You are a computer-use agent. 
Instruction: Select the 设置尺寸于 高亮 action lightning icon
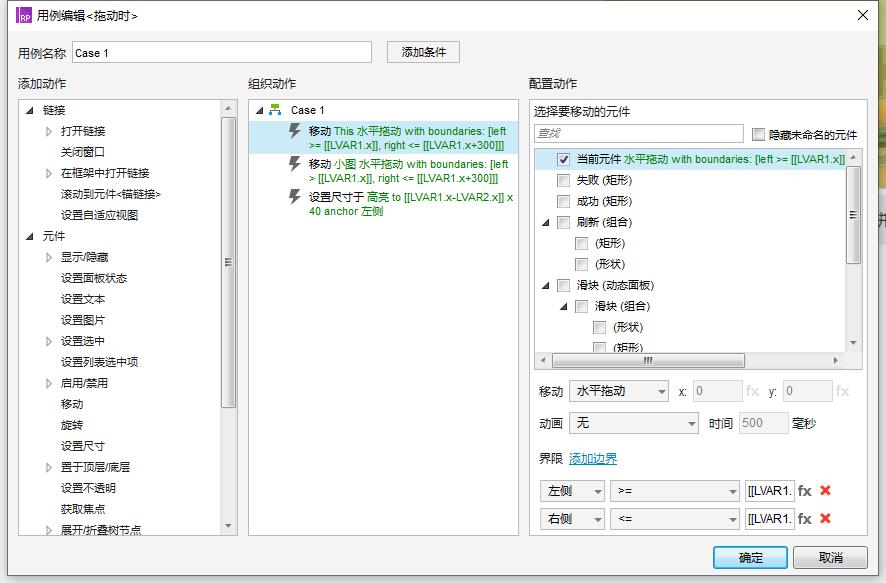click(295, 197)
